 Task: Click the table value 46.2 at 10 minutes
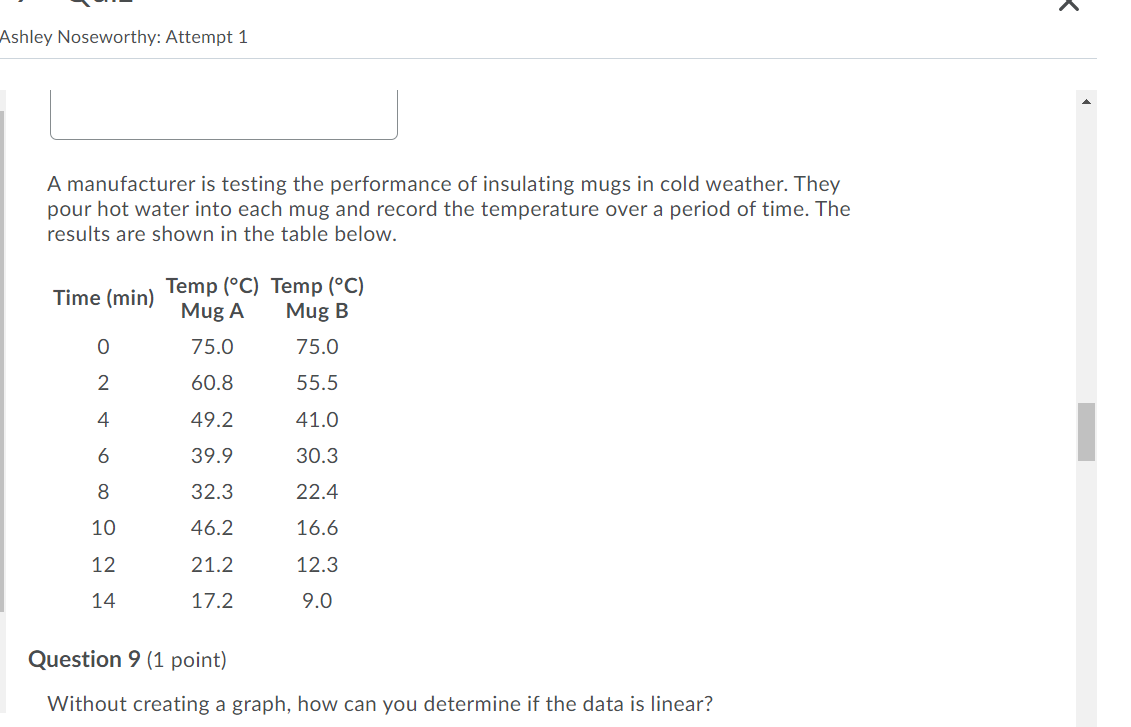coord(212,528)
